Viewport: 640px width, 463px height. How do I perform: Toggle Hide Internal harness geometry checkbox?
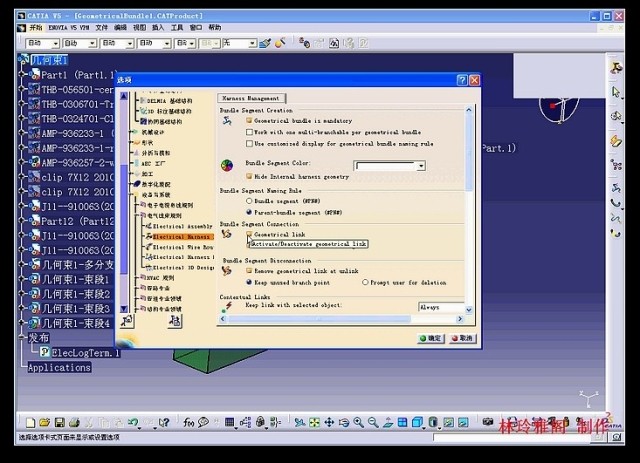point(249,176)
